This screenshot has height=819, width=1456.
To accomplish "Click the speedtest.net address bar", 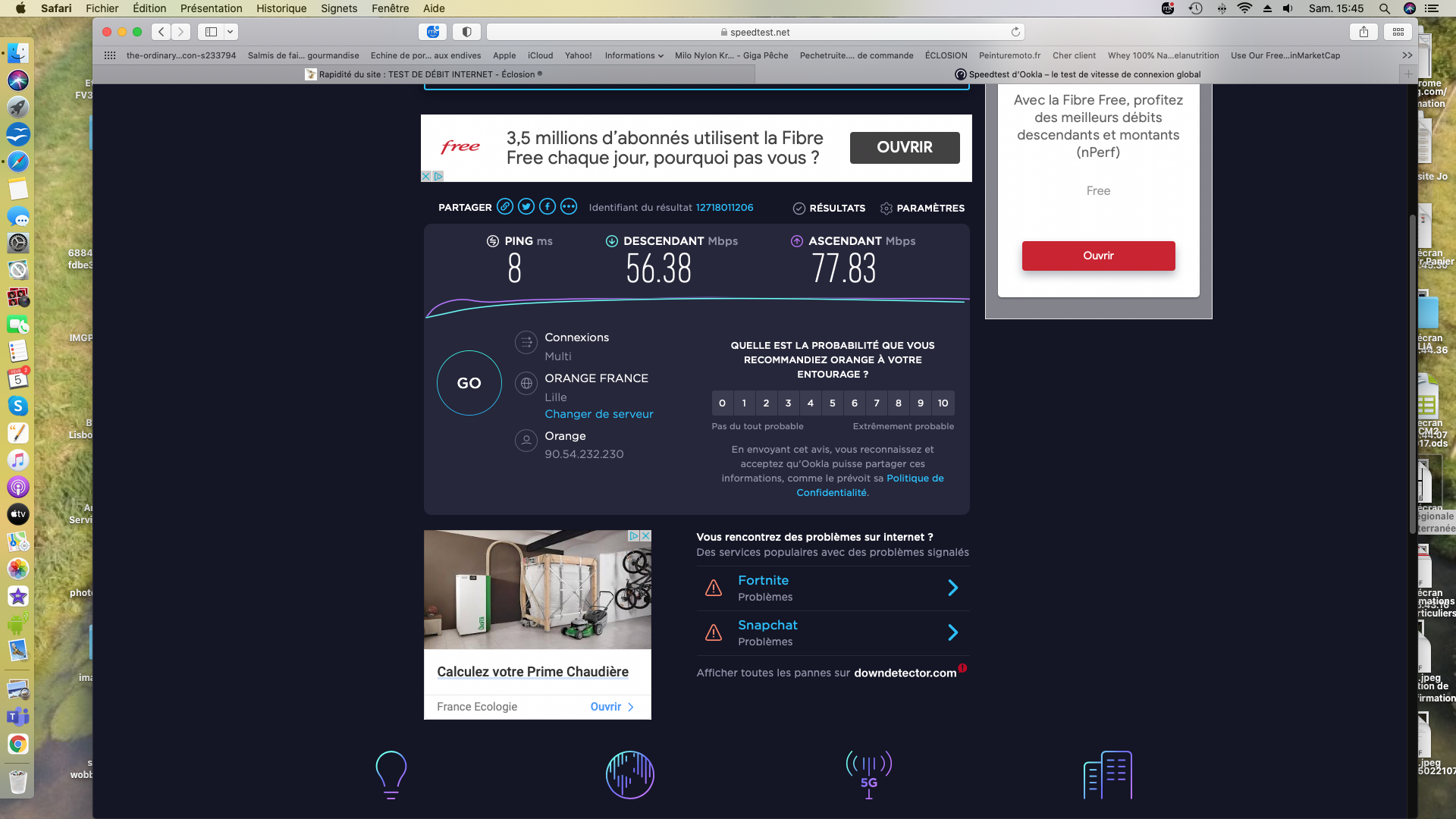I will click(x=755, y=32).
